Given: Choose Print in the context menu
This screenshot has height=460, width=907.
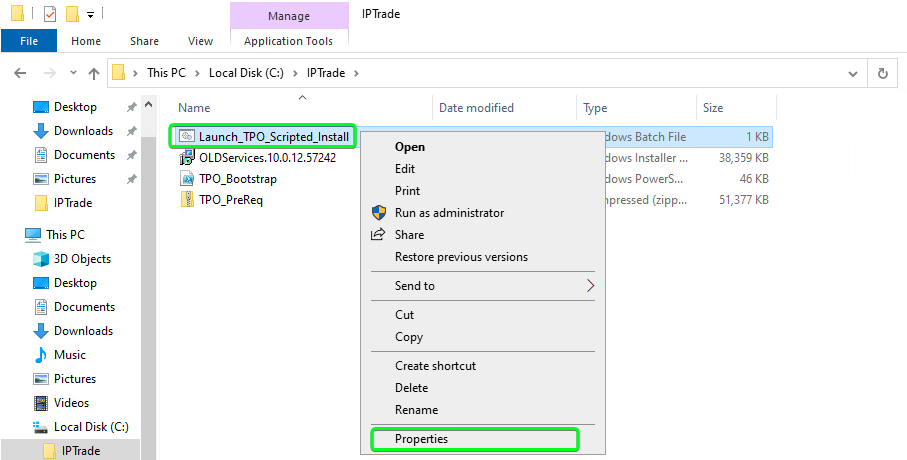Looking at the screenshot, I should coord(407,191).
